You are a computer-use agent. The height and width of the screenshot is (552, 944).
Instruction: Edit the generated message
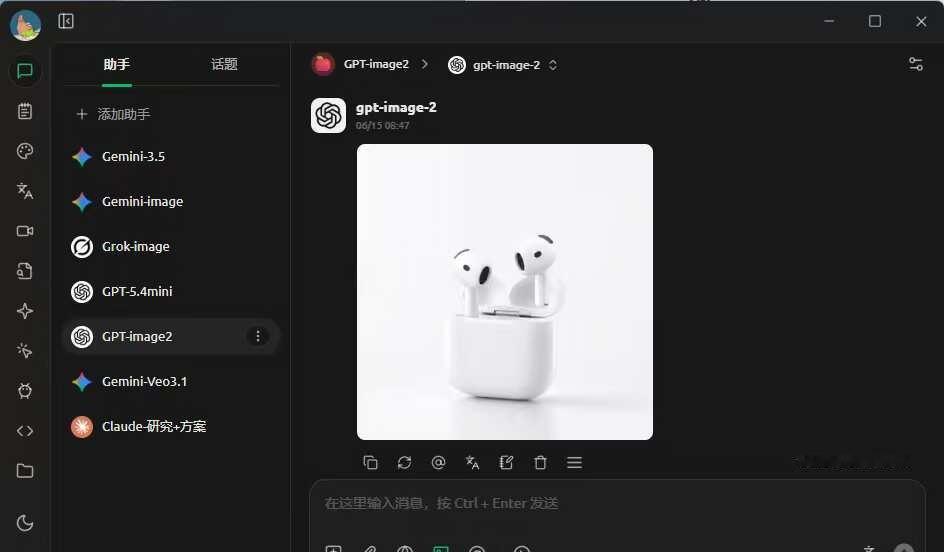(506, 462)
